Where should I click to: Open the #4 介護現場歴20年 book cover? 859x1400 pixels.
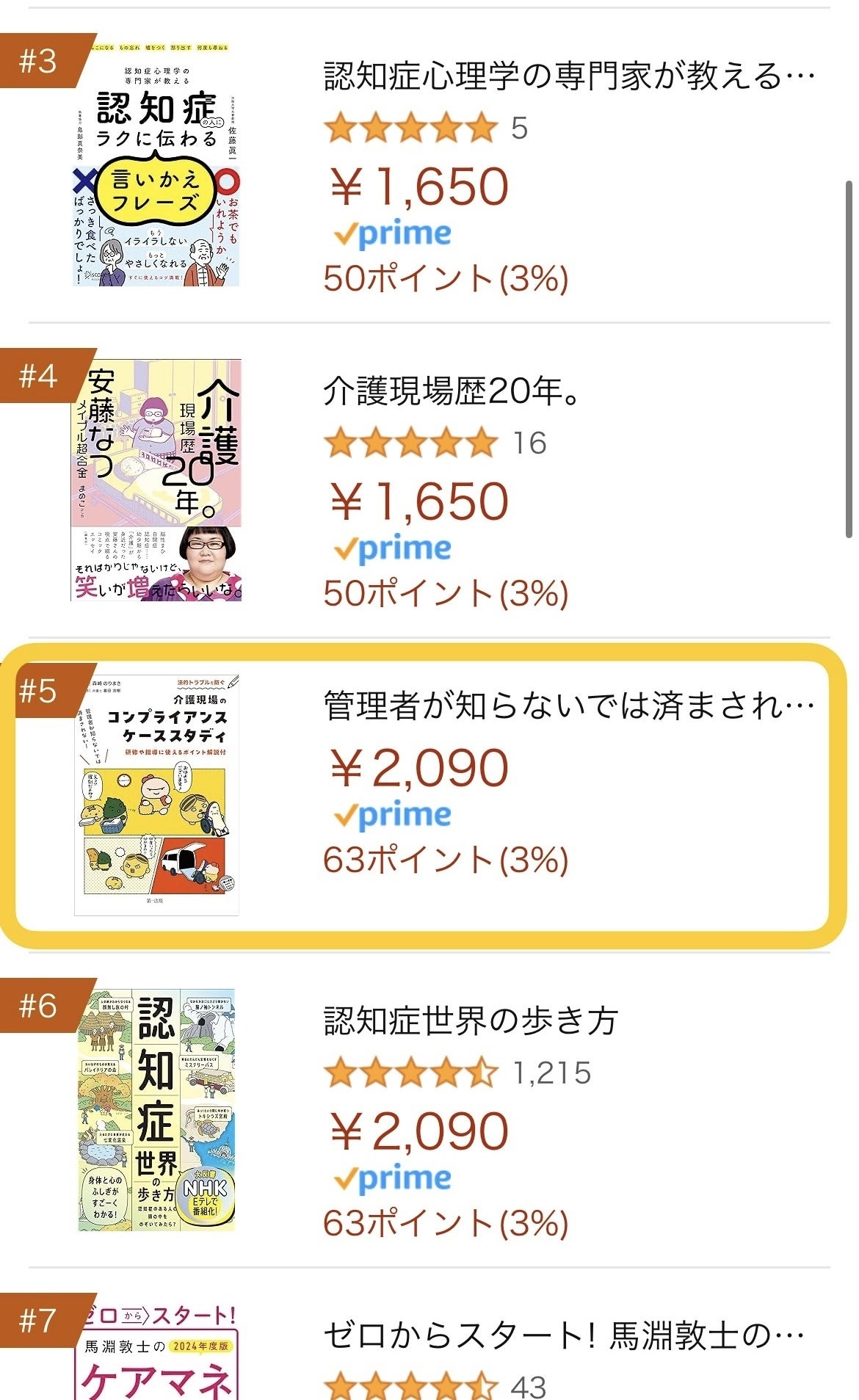[156, 480]
